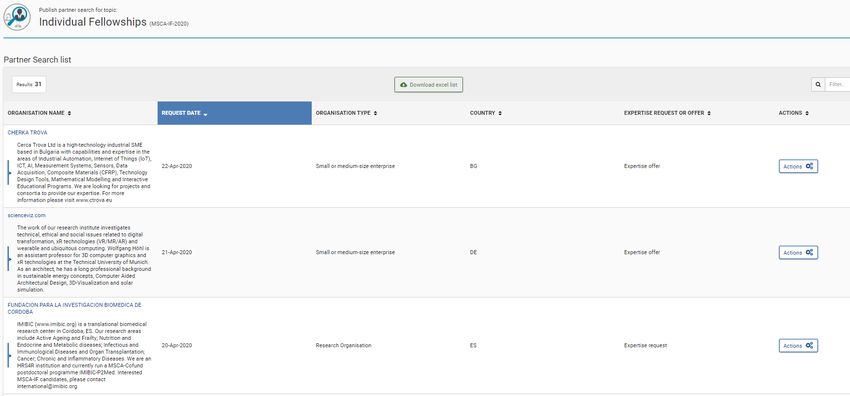Image resolution: width=850 pixels, height=396 pixels.
Task: Select the Request Date column header
Action: point(234,113)
